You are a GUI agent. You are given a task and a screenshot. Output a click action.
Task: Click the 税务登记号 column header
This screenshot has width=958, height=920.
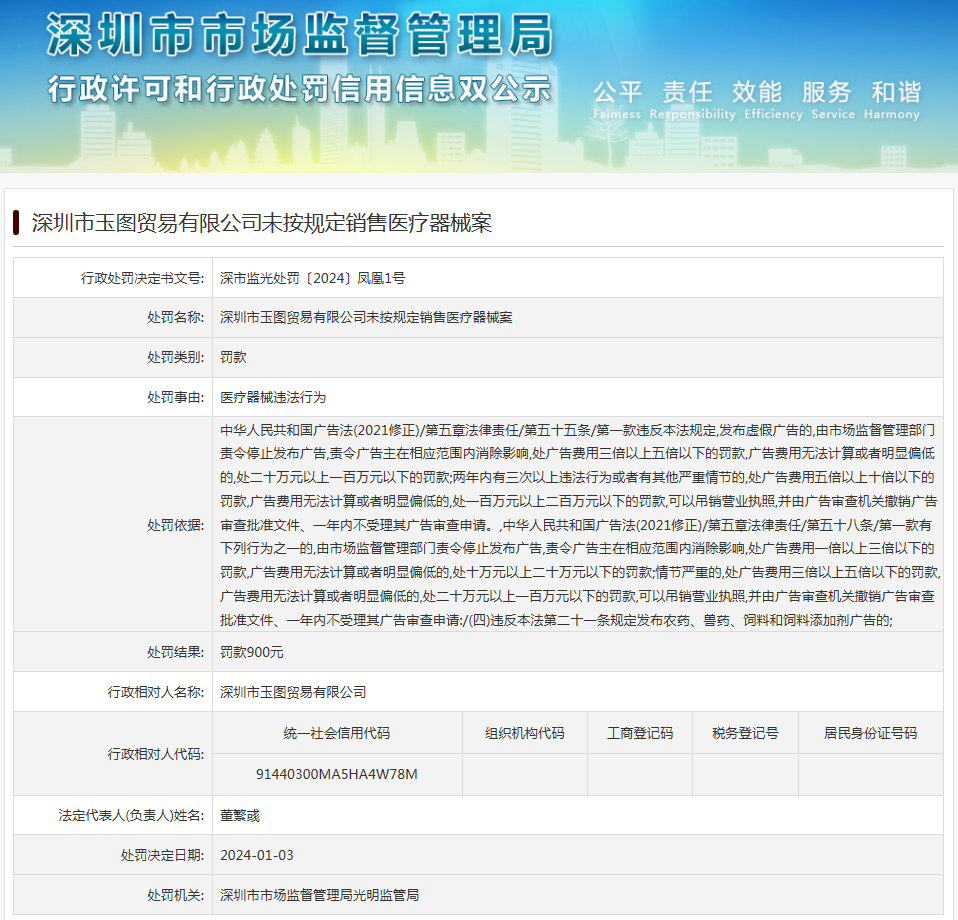pyautogui.click(x=745, y=733)
